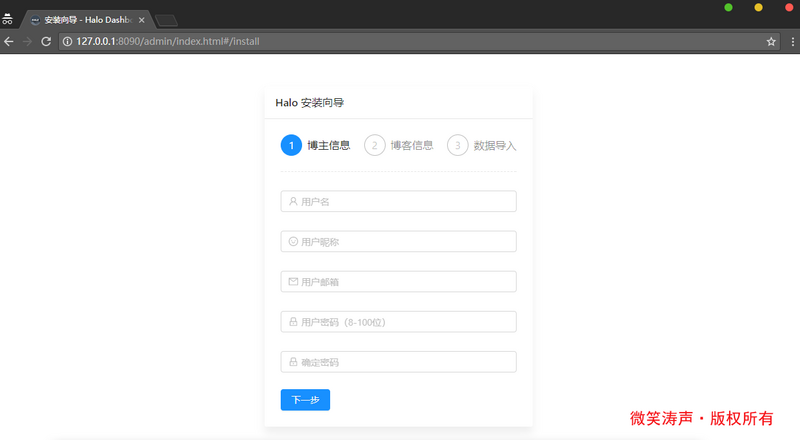Click the site info icon in address bar
800x440 pixels.
tap(67, 41)
